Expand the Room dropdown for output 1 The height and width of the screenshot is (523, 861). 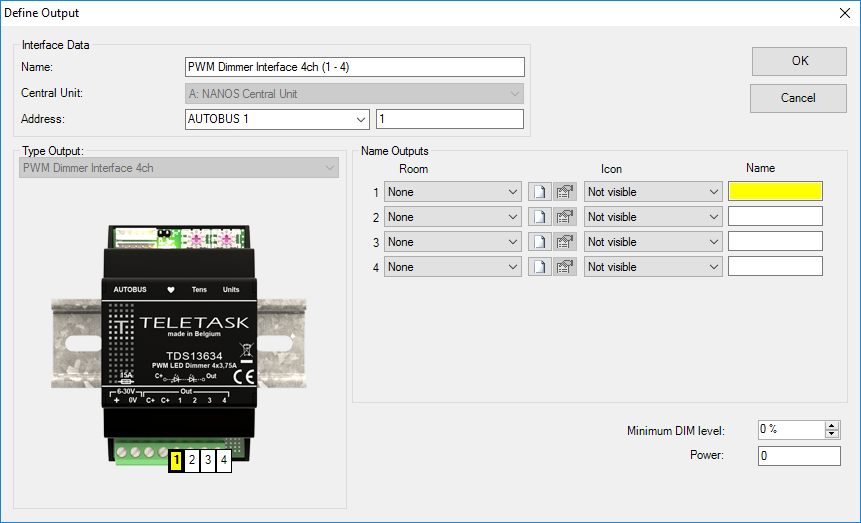click(x=513, y=192)
